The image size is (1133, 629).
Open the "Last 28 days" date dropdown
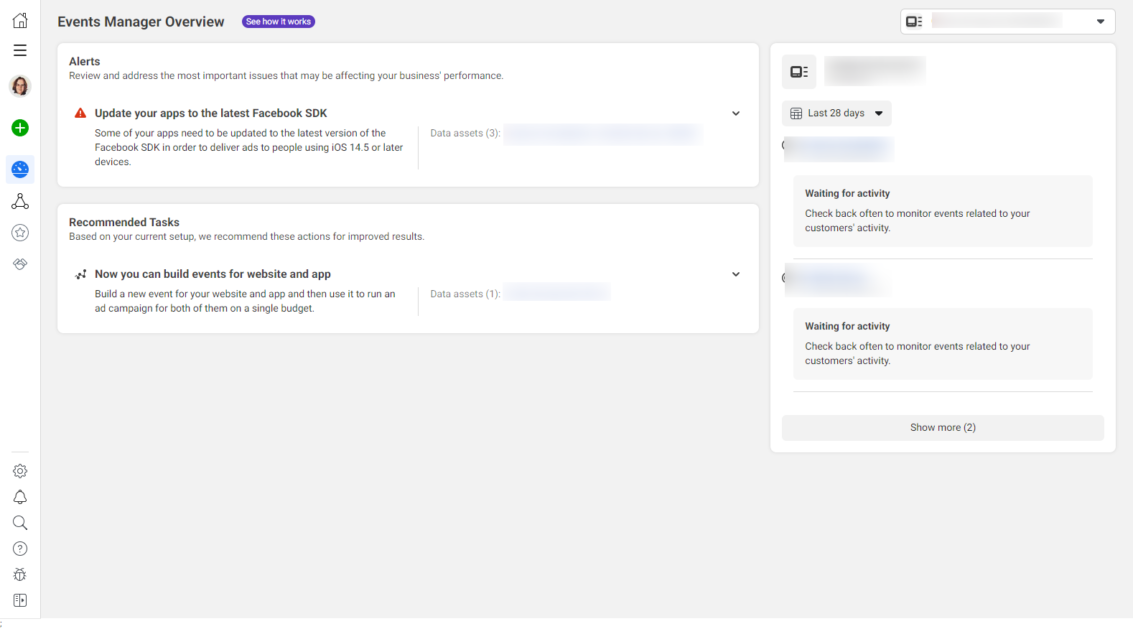[x=837, y=114]
